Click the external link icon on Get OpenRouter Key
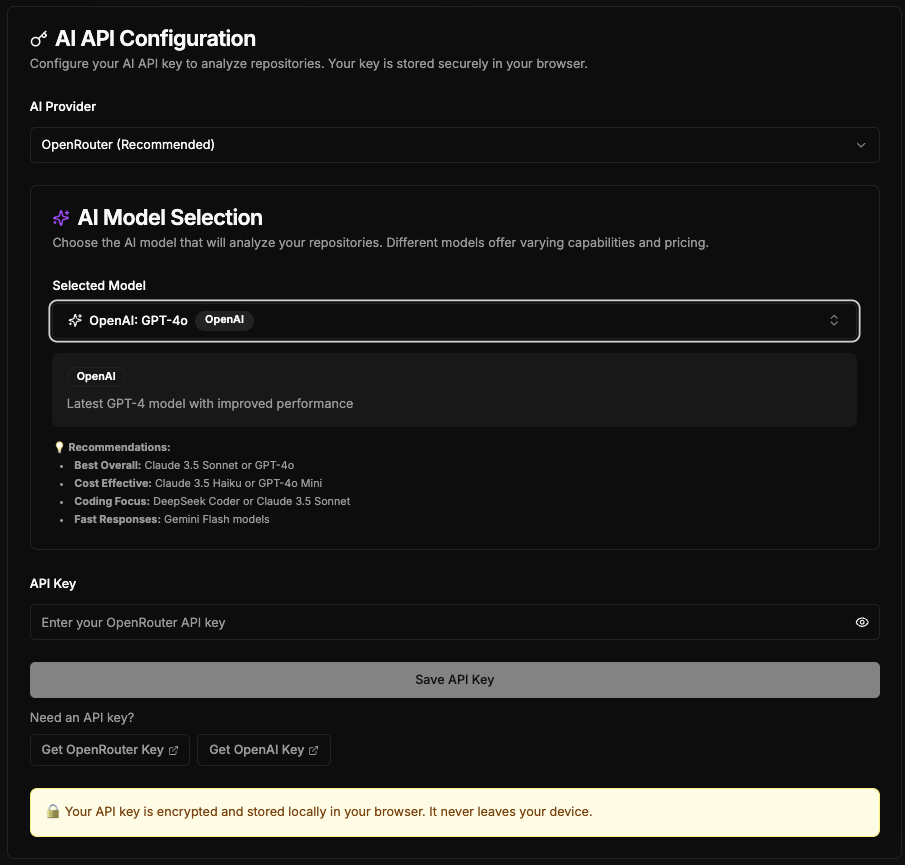905x865 pixels. coord(172,749)
